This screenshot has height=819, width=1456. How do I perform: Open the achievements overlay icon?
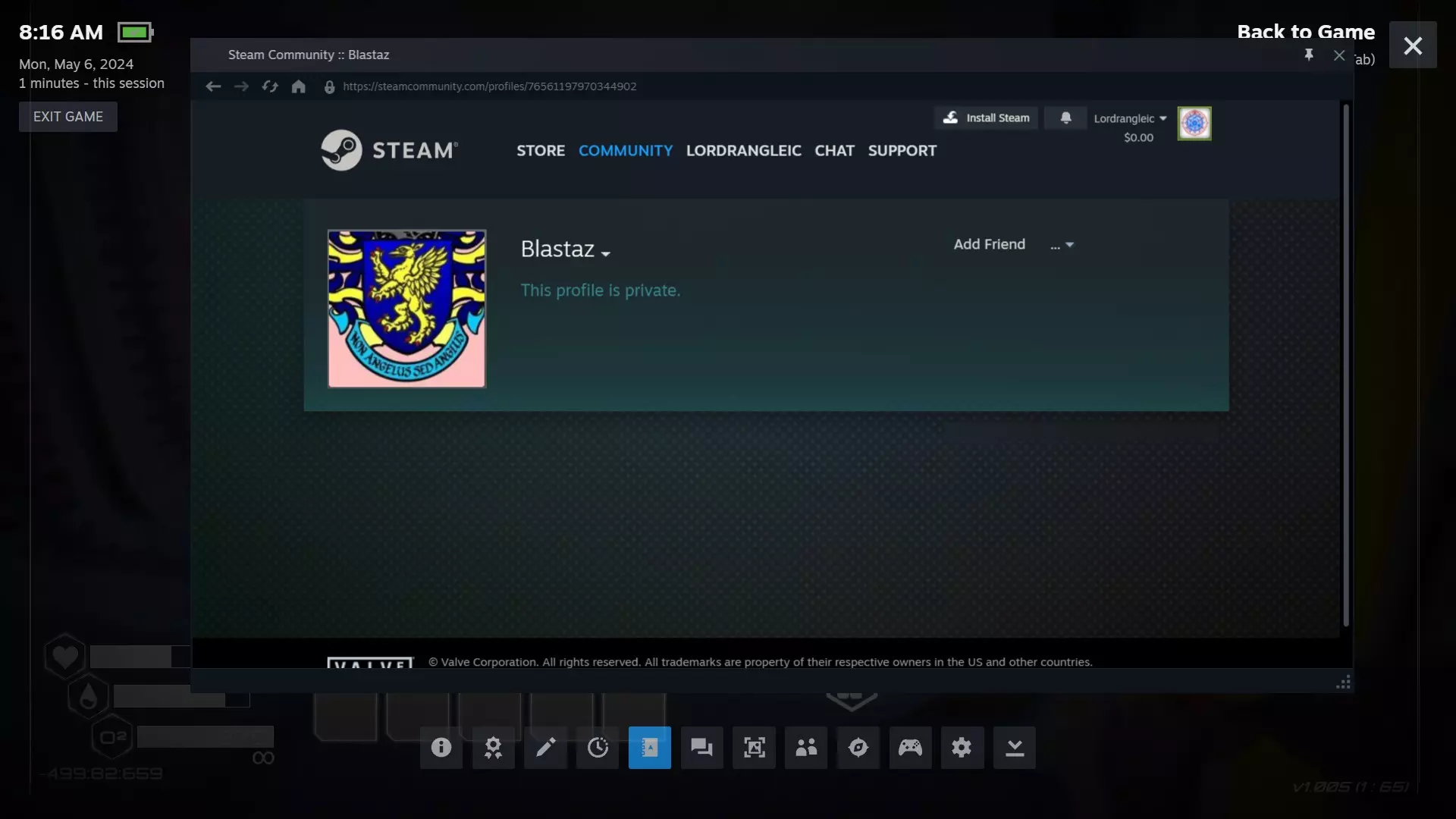(493, 748)
